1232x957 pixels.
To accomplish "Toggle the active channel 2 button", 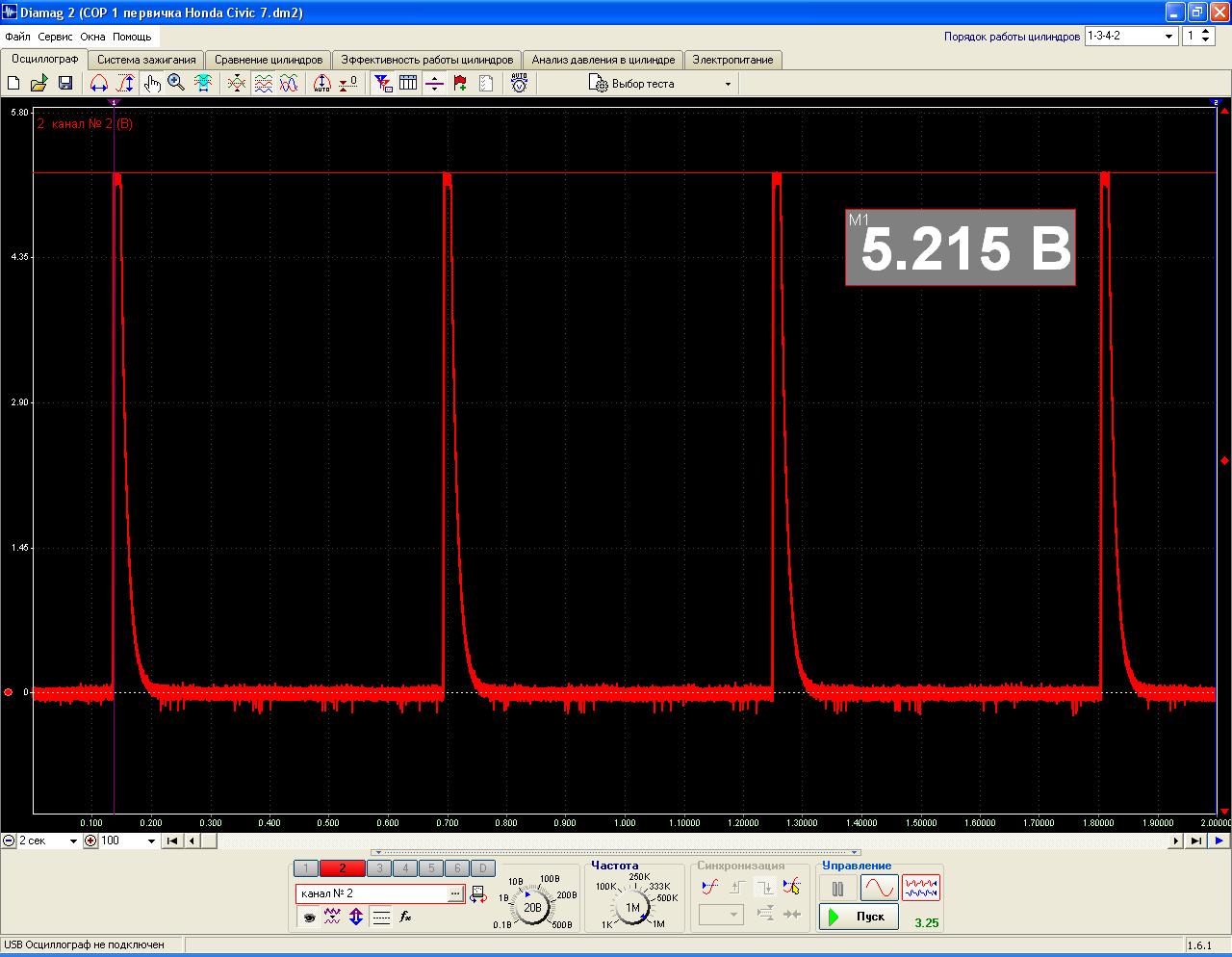I will tap(342, 868).
